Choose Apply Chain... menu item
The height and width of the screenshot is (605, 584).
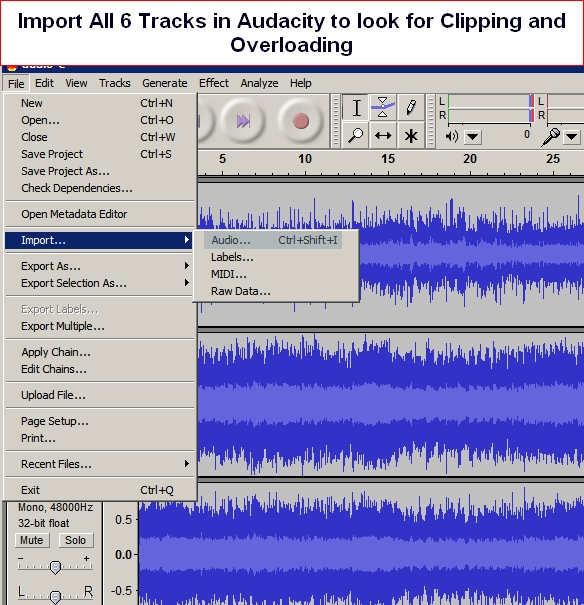[x=99, y=352]
